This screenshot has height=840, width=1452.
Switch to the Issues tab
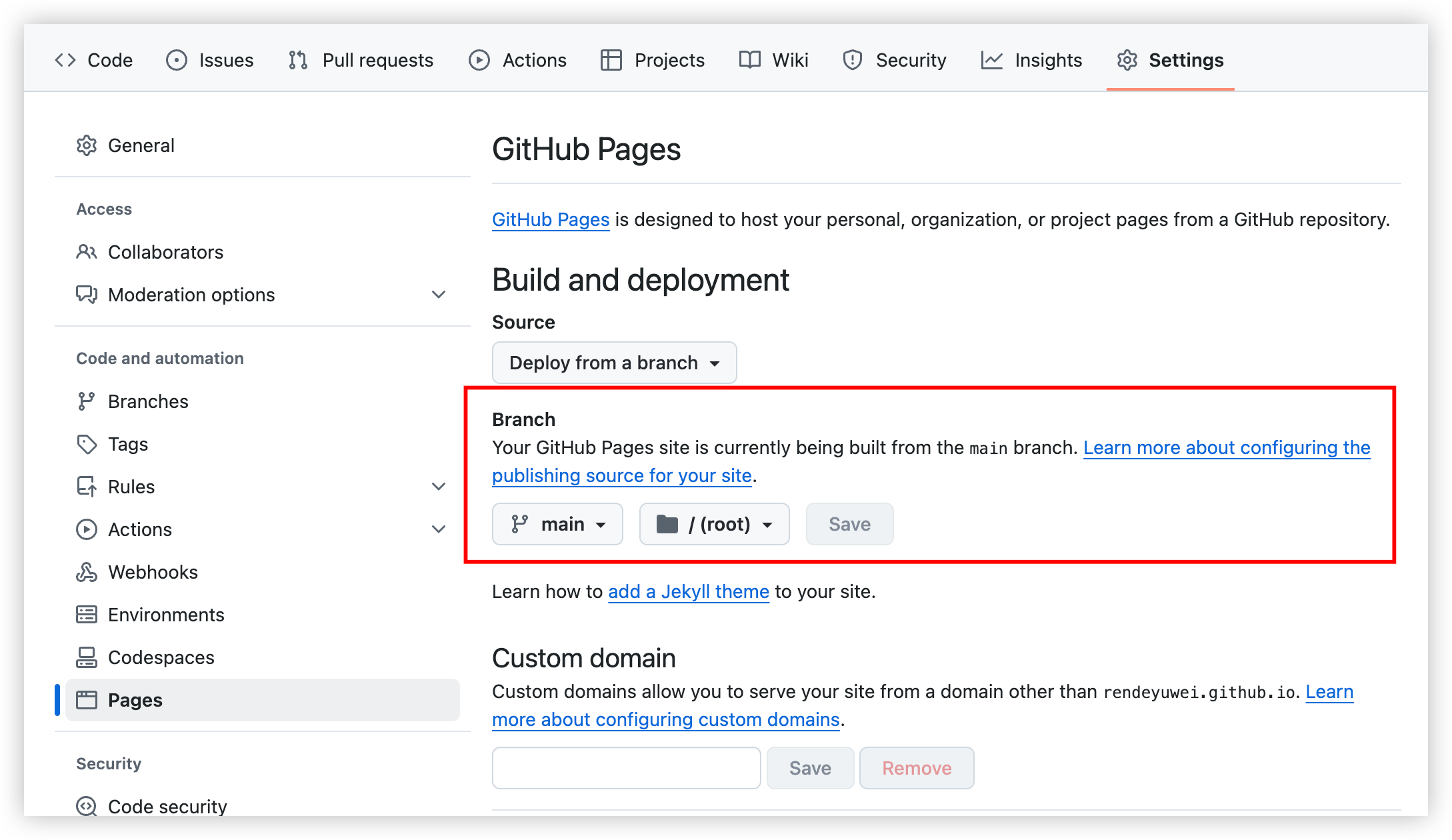click(210, 60)
